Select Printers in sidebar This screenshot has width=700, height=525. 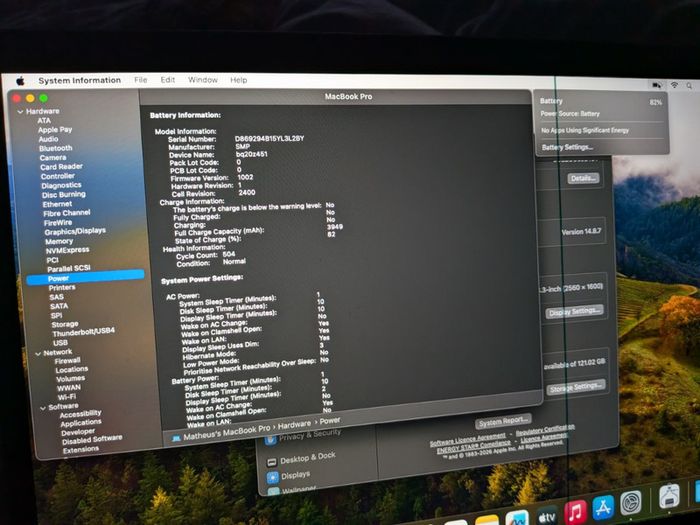[62, 288]
